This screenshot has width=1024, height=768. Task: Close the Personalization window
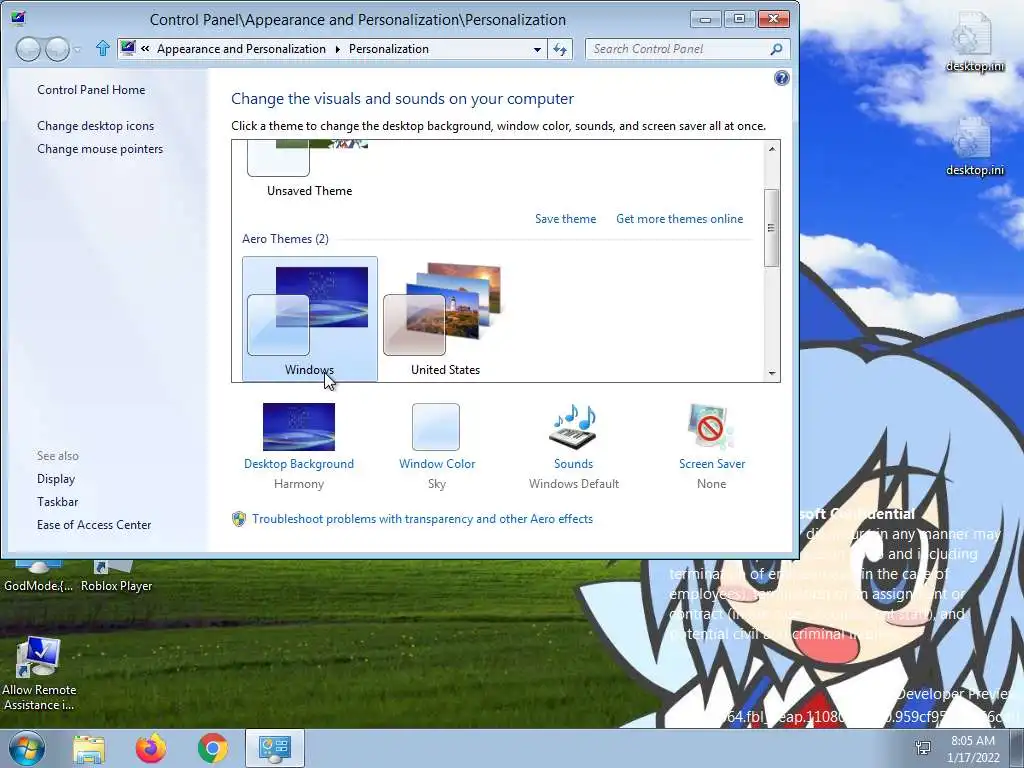coord(774,19)
